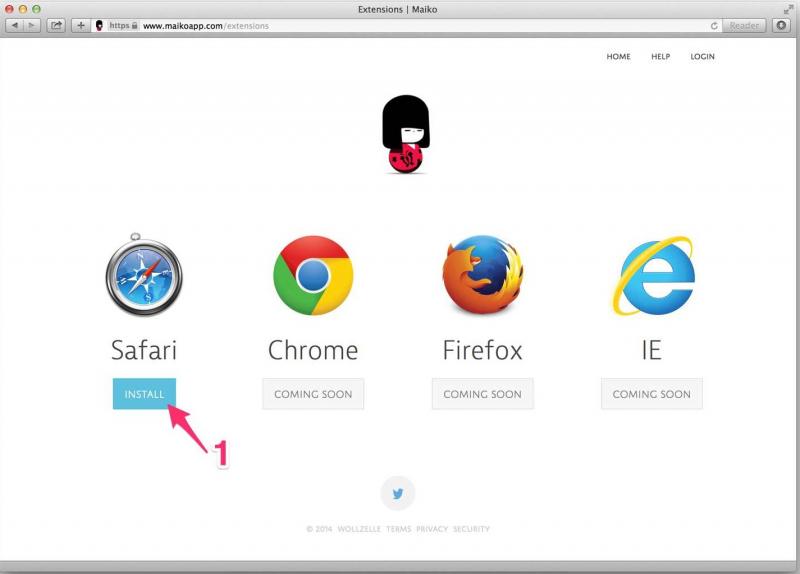
Task: Open the Share button in toolbar
Action: [56, 25]
